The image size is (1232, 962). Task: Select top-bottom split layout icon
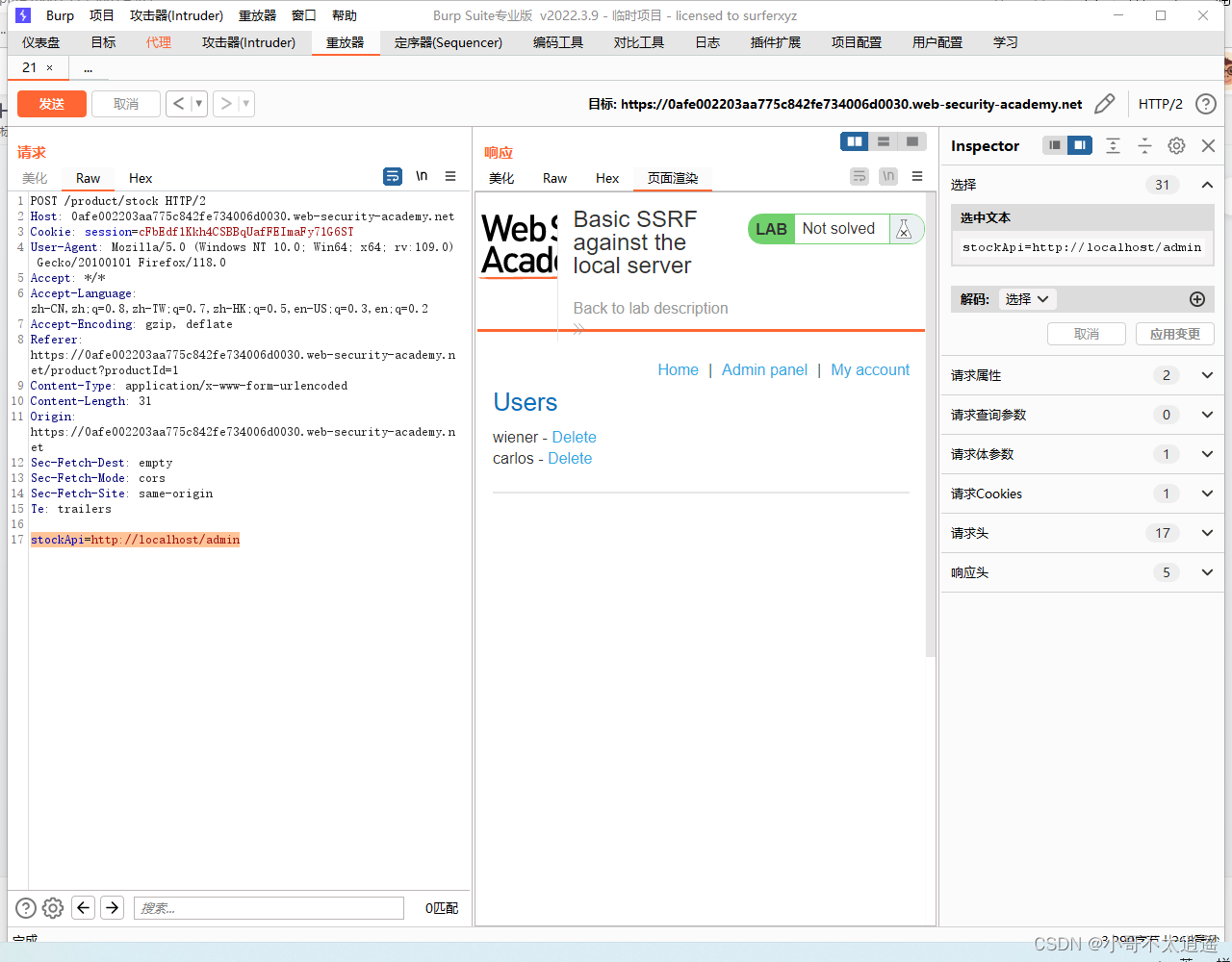[884, 141]
